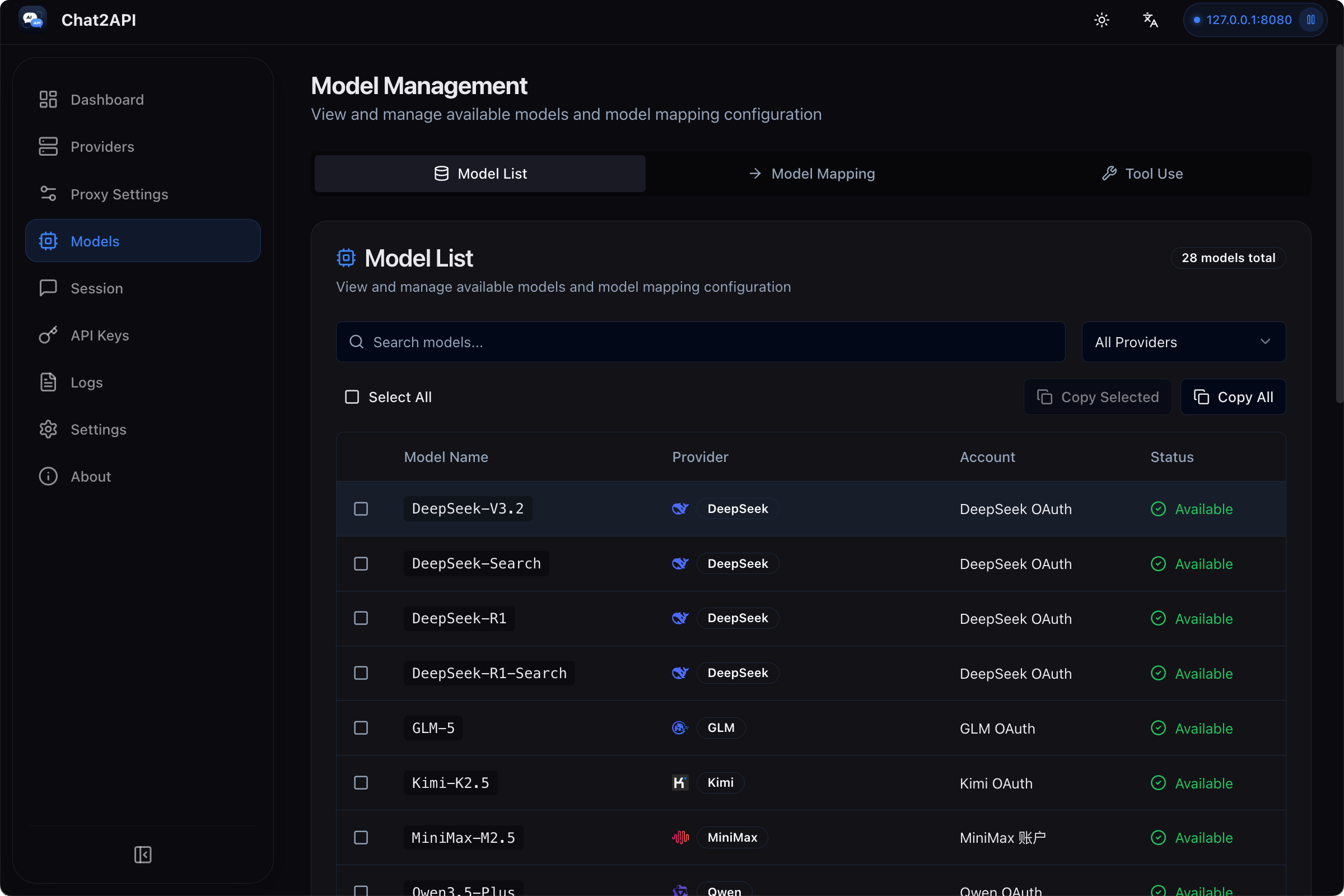Click the page vertical scrollbar

coord(1339,225)
